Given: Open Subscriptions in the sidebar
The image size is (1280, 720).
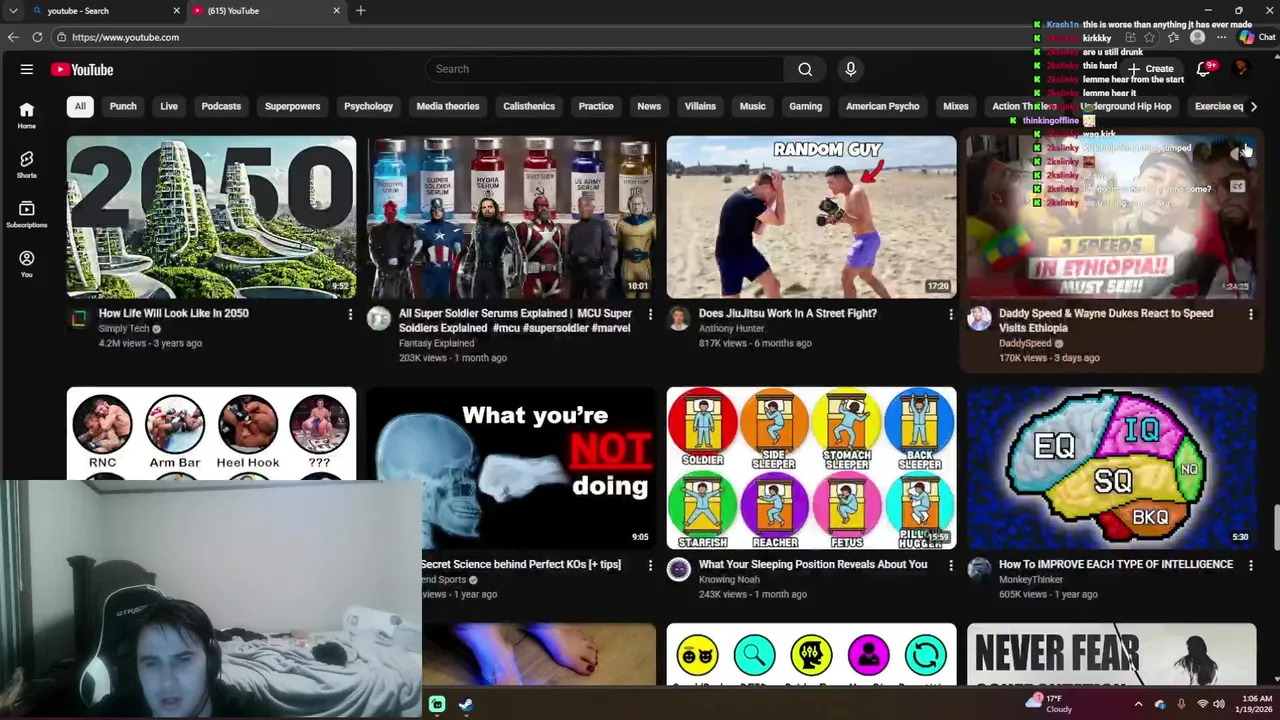Looking at the screenshot, I should pos(27,214).
